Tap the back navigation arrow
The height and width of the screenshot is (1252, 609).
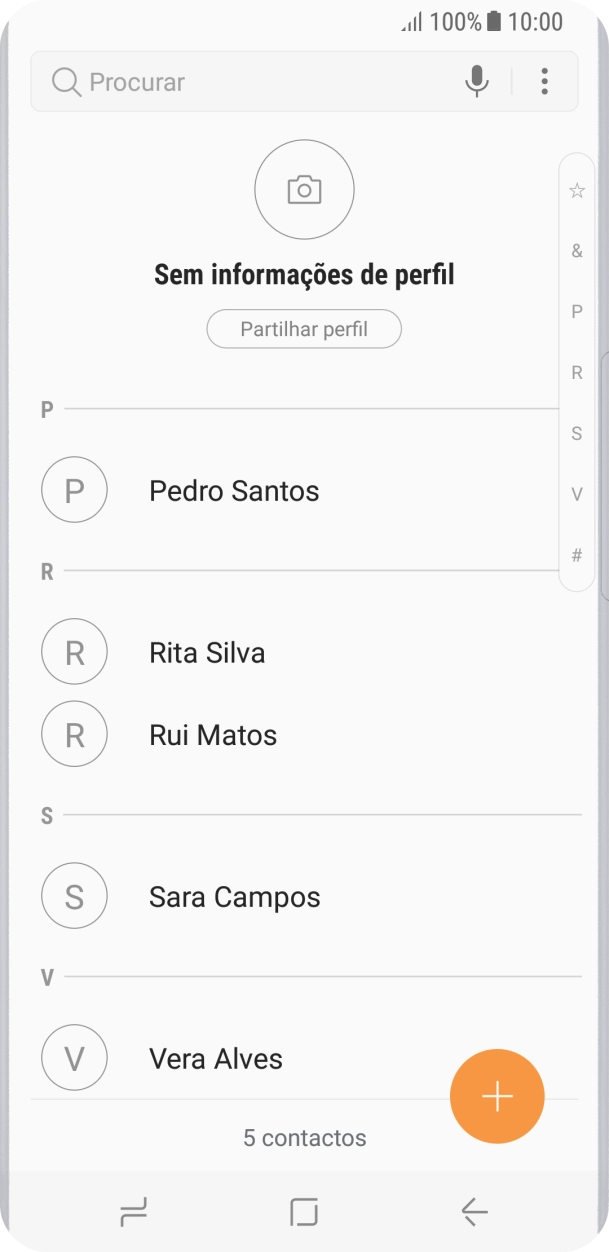point(475,1212)
